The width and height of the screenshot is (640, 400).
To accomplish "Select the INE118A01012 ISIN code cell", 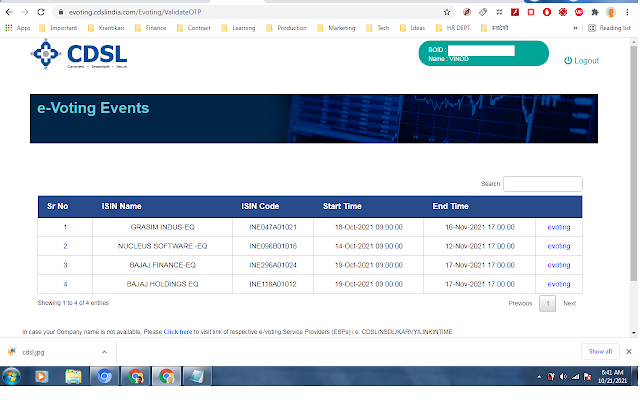I will [273, 284].
